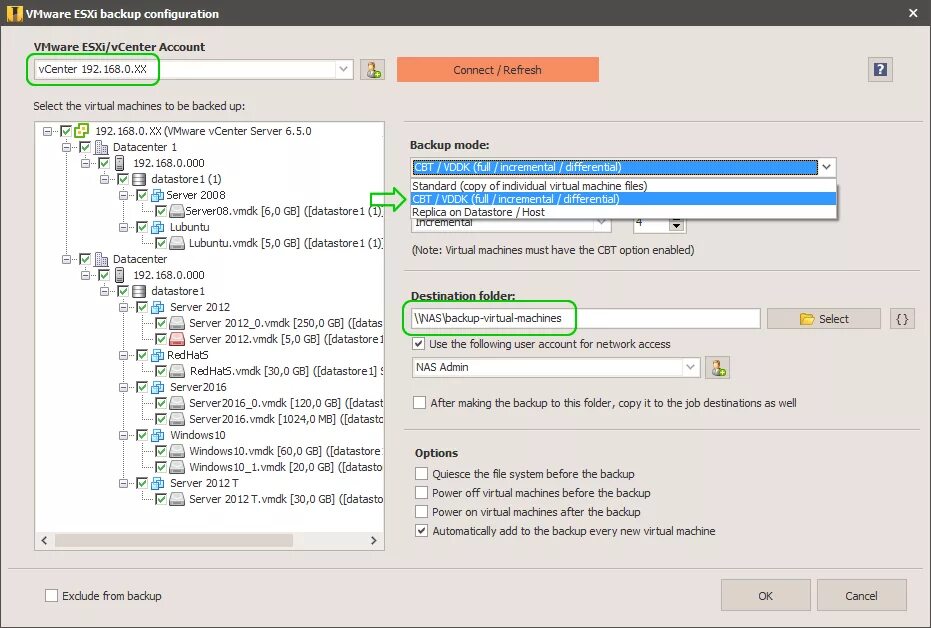Click the red disk icon for Server 2012.vmdk
The width and height of the screenshot is (931, 628).
pos(176,339)
